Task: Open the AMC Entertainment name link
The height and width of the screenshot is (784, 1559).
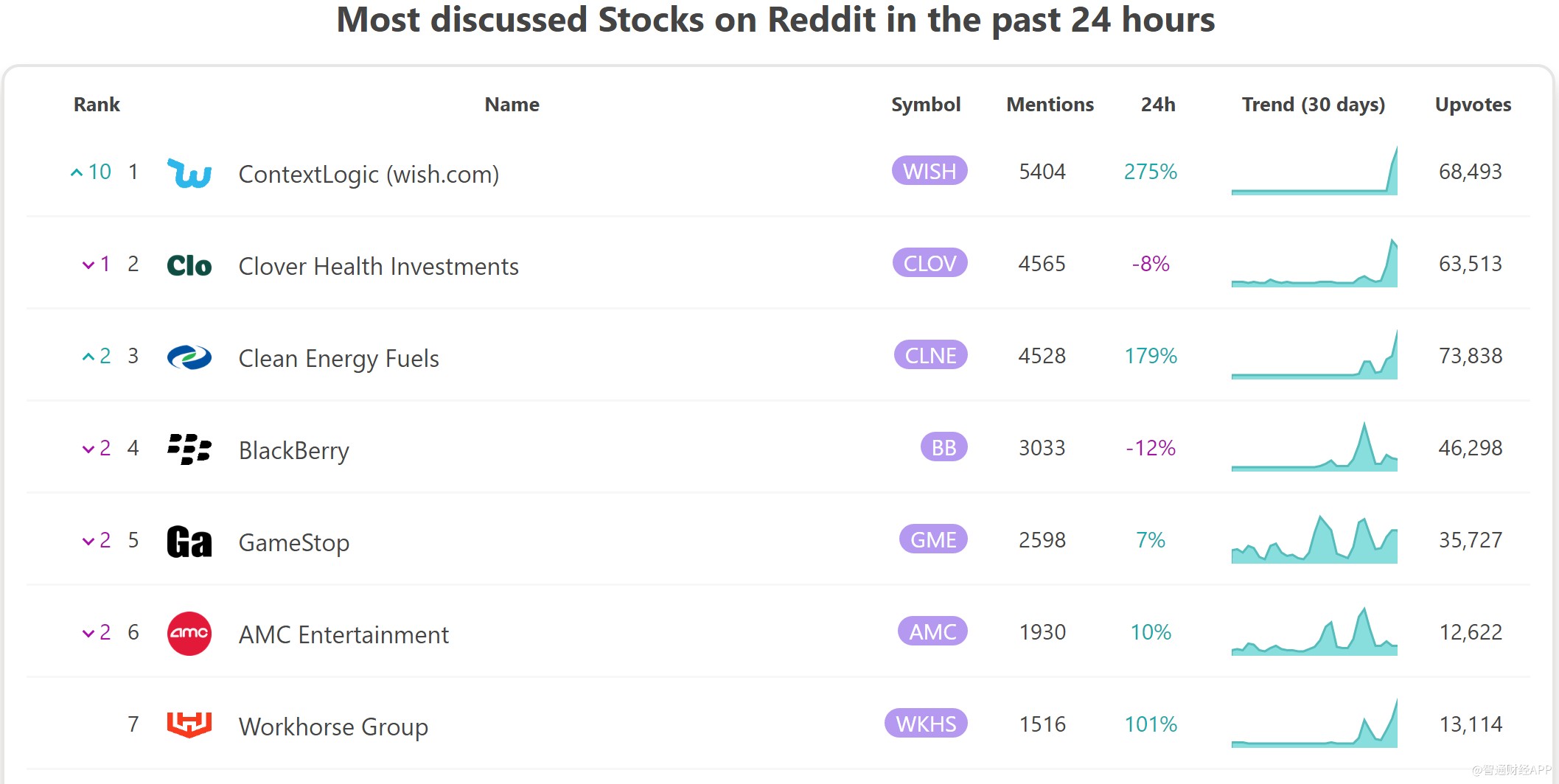Action: point(343,634)
